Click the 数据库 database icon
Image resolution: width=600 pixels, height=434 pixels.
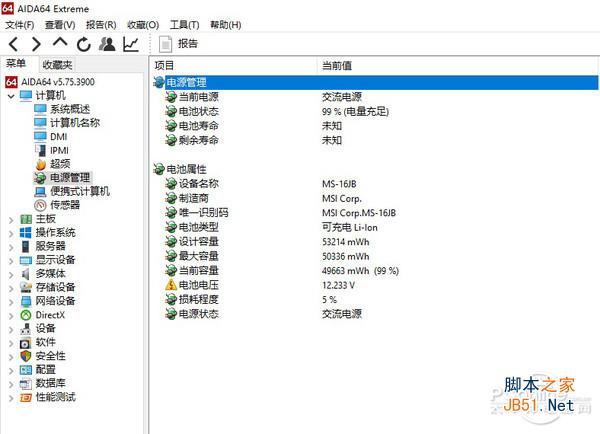coord(26,383)
